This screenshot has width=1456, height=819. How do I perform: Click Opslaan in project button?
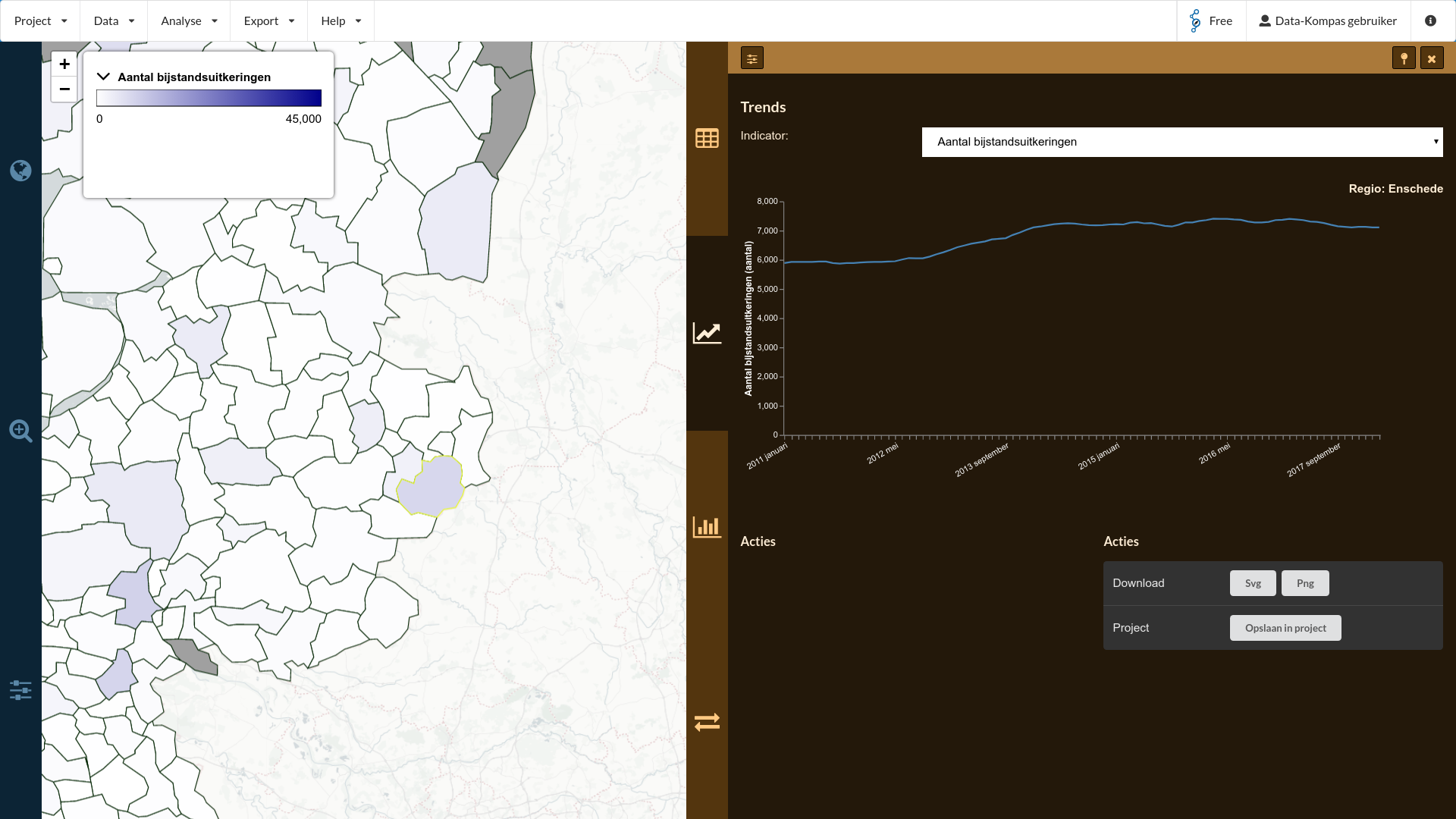point(1285,628)
